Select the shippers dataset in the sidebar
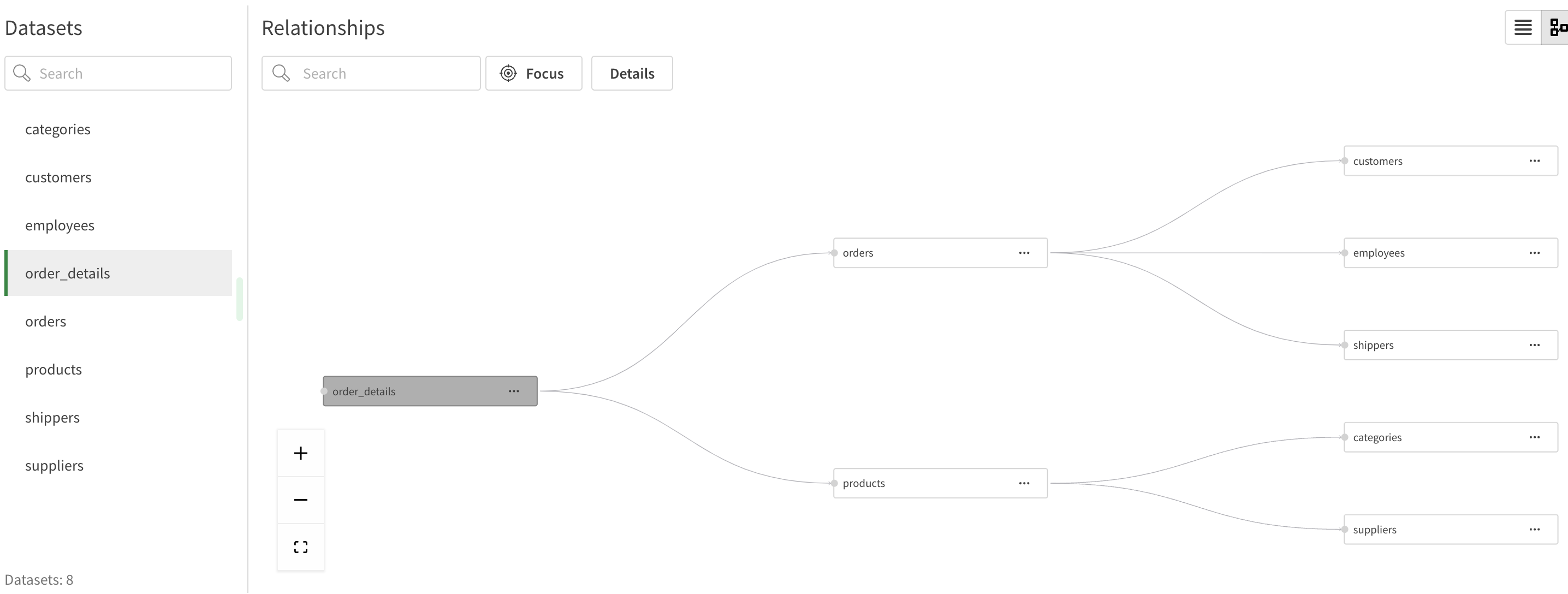Screen dimensions: 1568x594 tap(52, 418)
